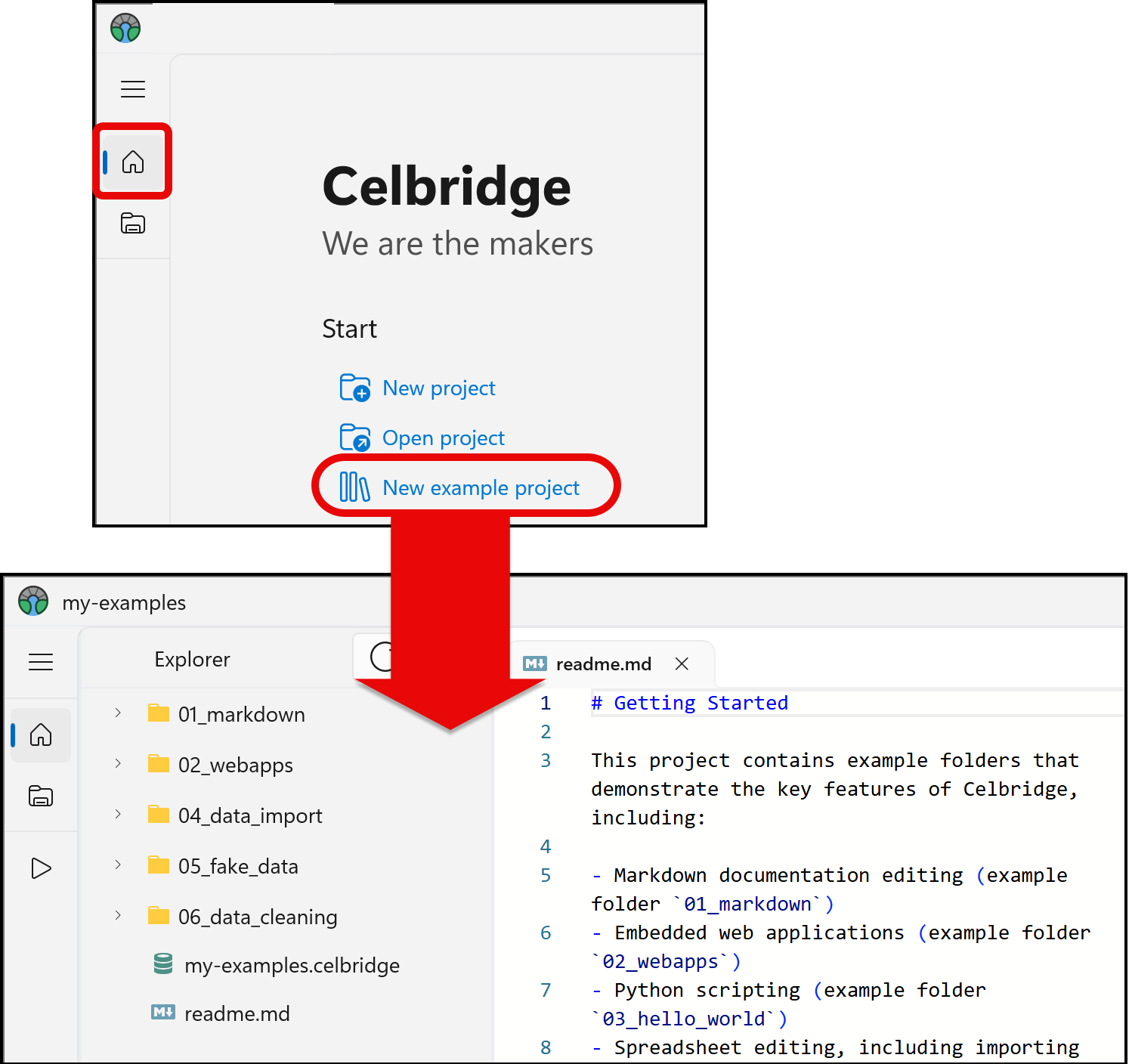
Task: Click the Celbridge icon beside my-examples title
Action: point(32,602)
